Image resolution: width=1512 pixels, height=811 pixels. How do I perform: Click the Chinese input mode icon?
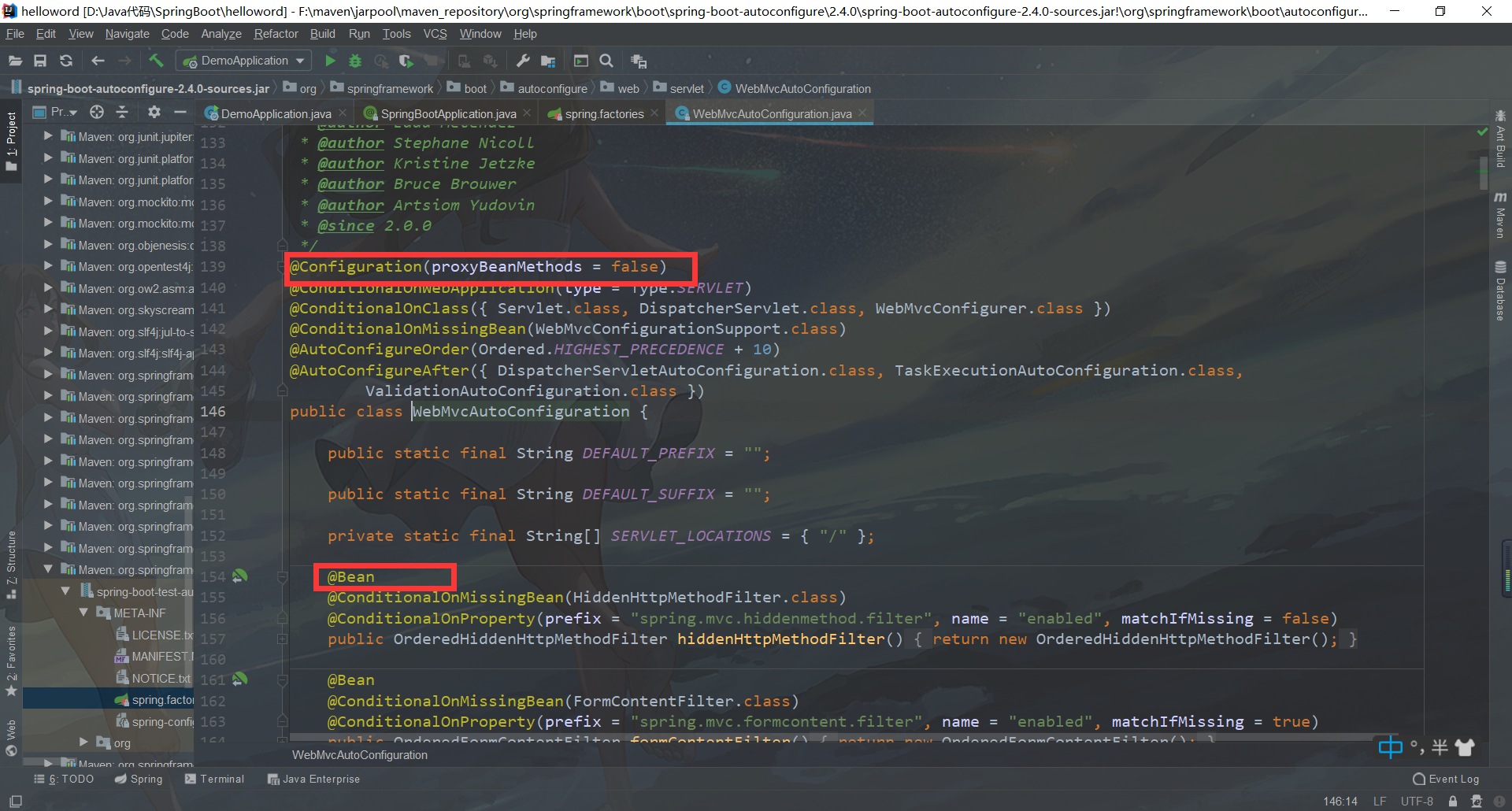[1391, 746]
